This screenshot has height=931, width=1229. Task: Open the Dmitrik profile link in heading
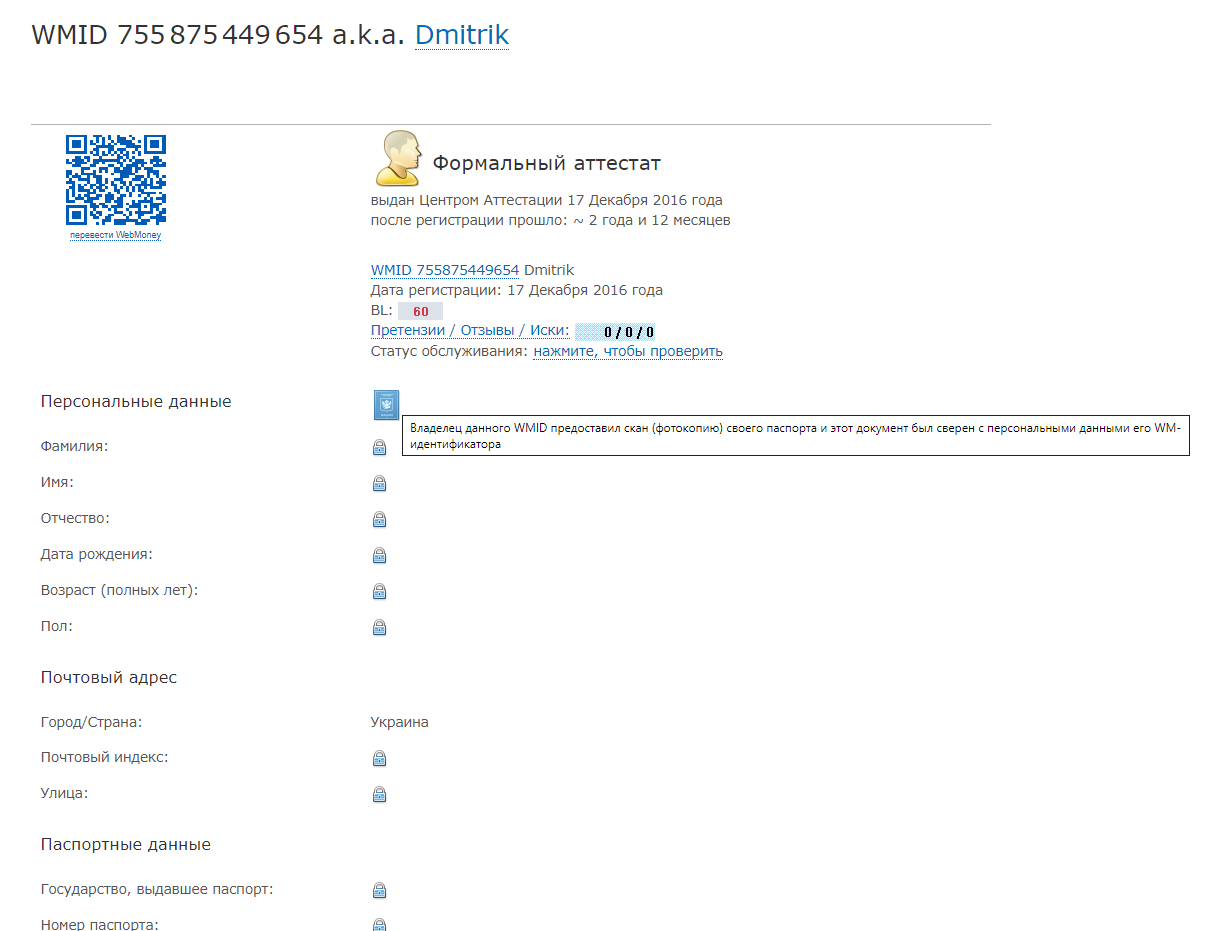(462, 35)
